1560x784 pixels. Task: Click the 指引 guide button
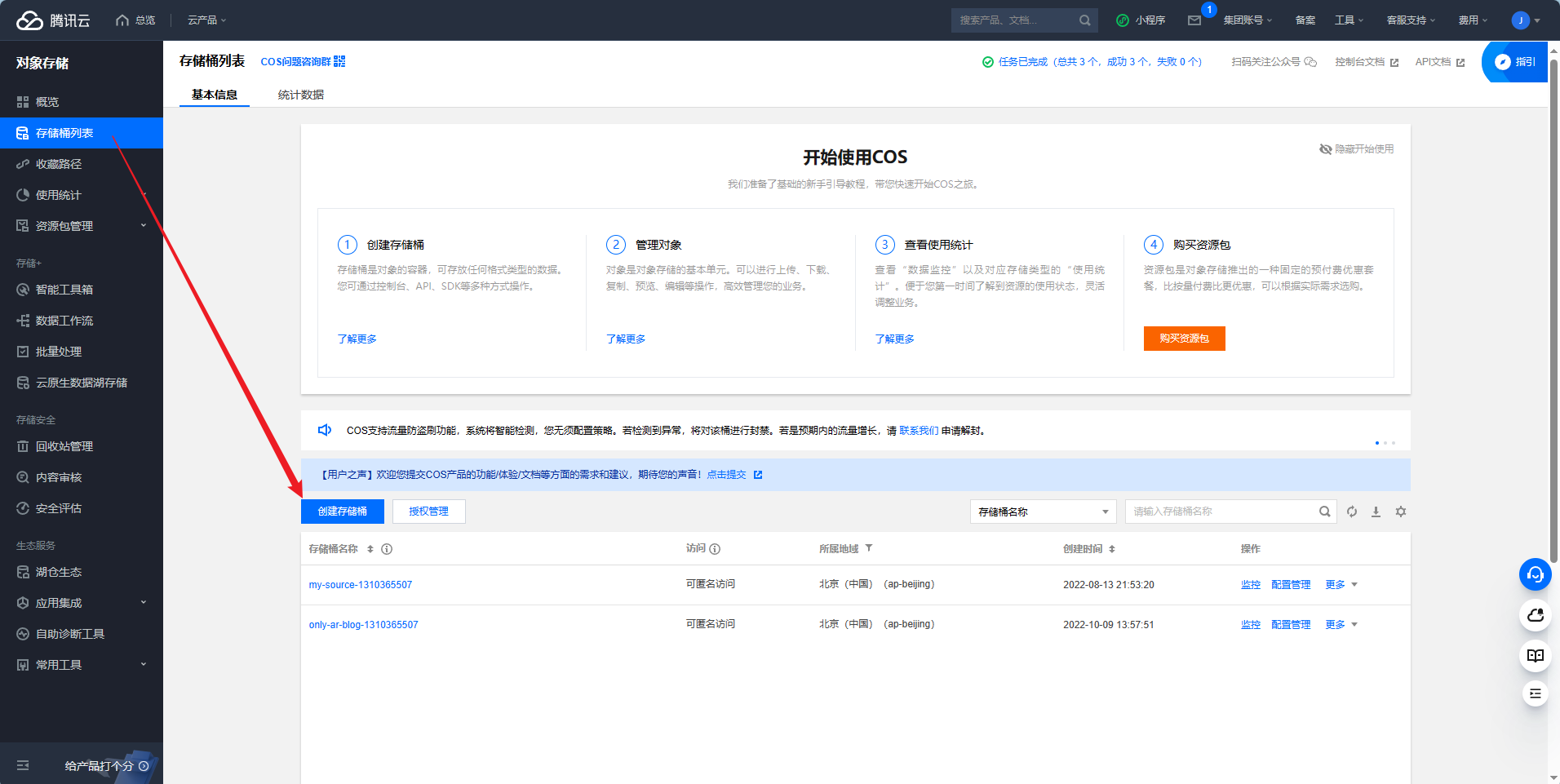pyautogui.click(x=1515, y=62)
